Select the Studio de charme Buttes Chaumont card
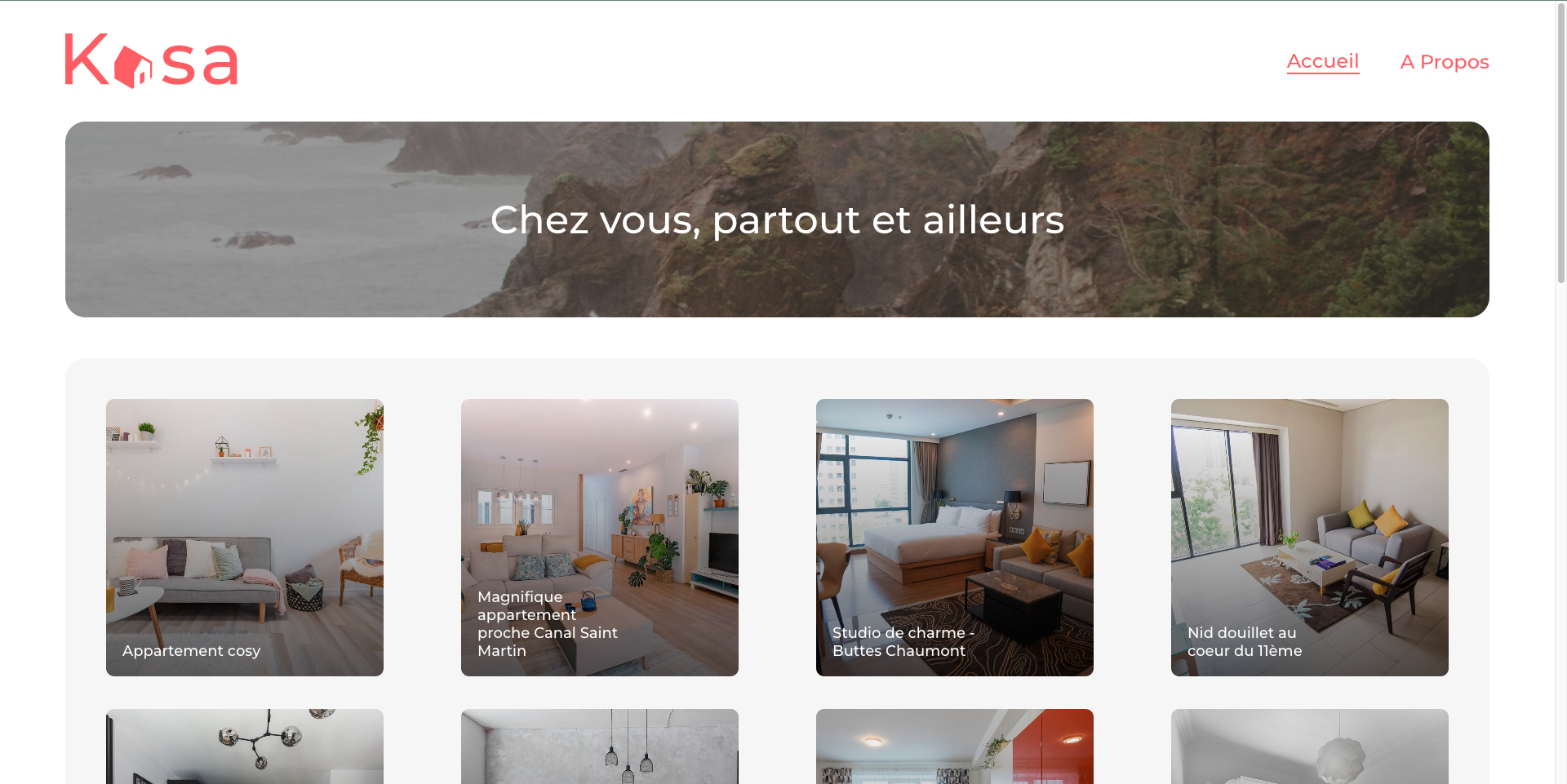 (955, 538)
